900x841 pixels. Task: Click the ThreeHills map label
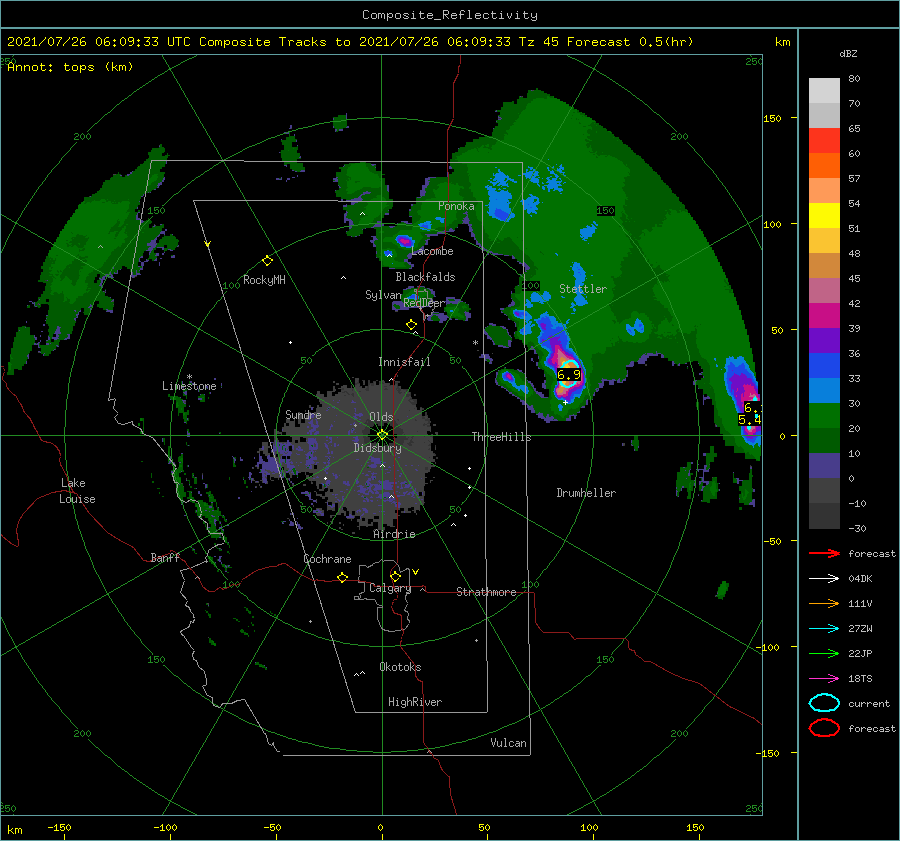(x=502, y=437)
